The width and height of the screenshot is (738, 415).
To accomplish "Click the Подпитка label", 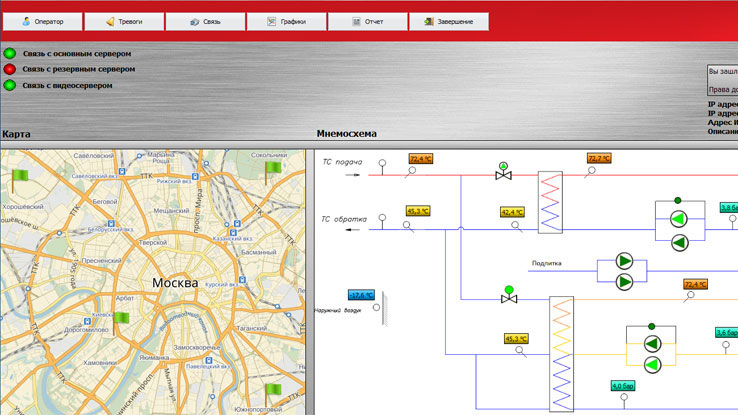I will (x=546, y=263).
